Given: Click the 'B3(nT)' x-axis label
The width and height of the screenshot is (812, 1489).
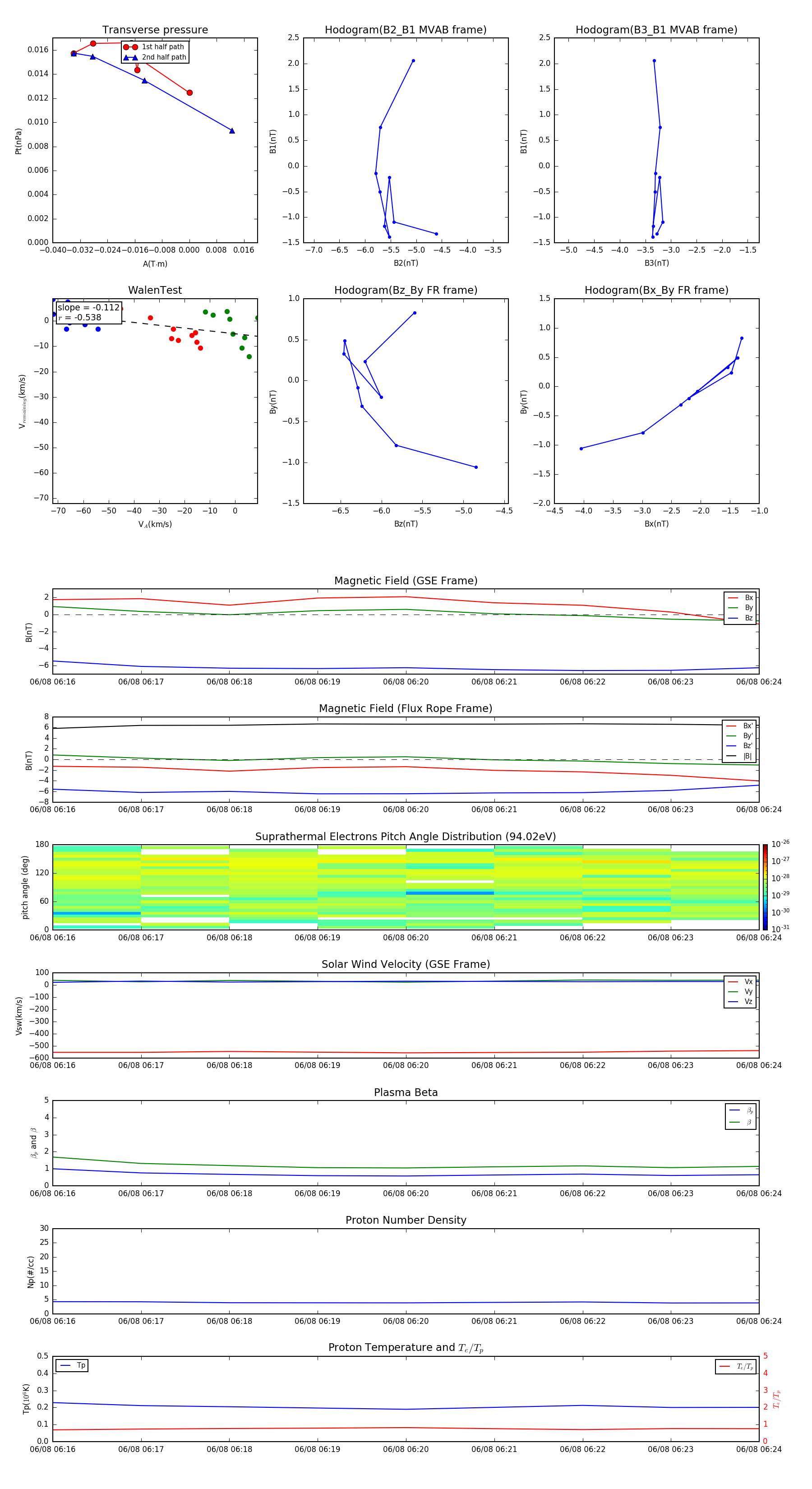Looking at the screenshot, I should click(x=656, y=263).
